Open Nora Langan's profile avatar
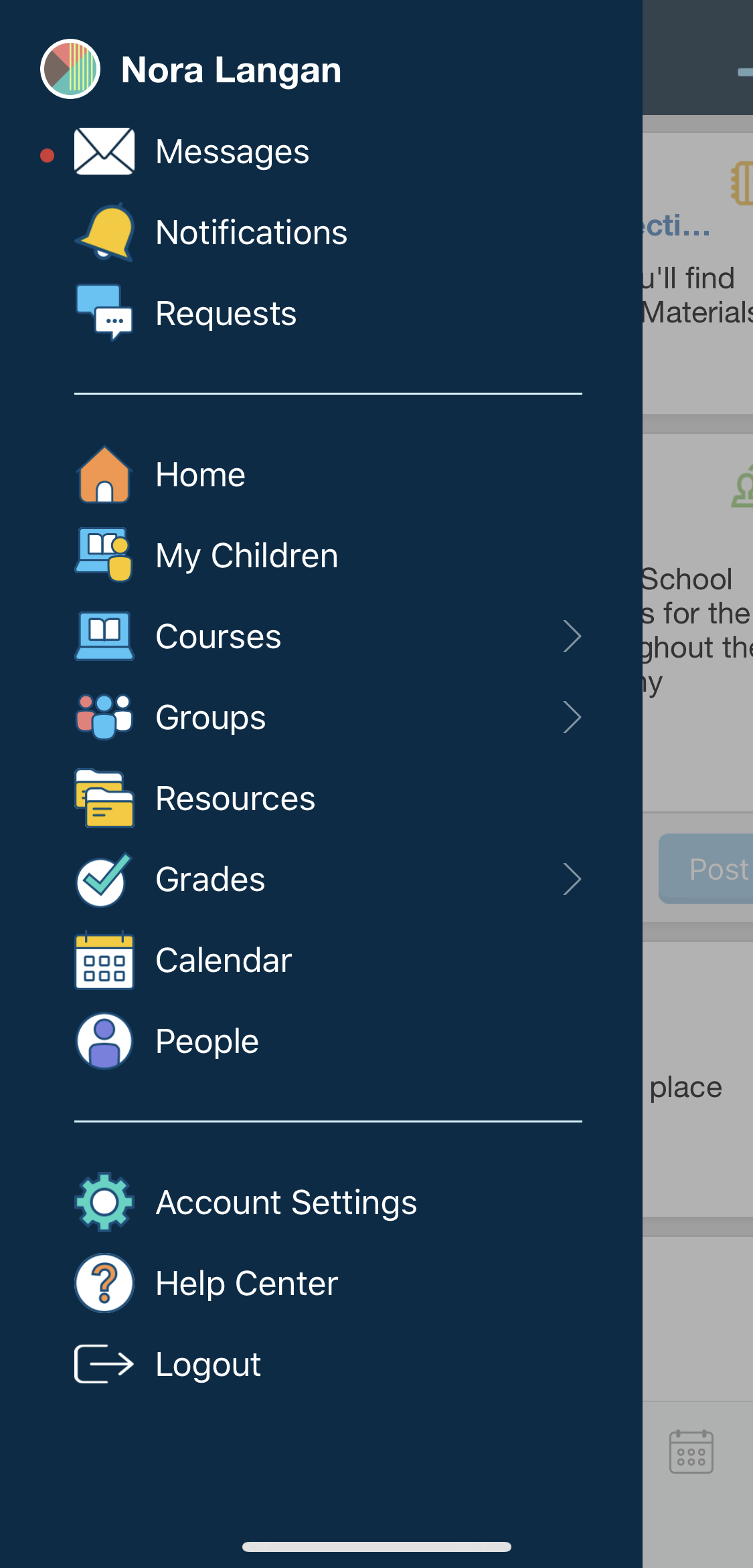 point(70,69)
